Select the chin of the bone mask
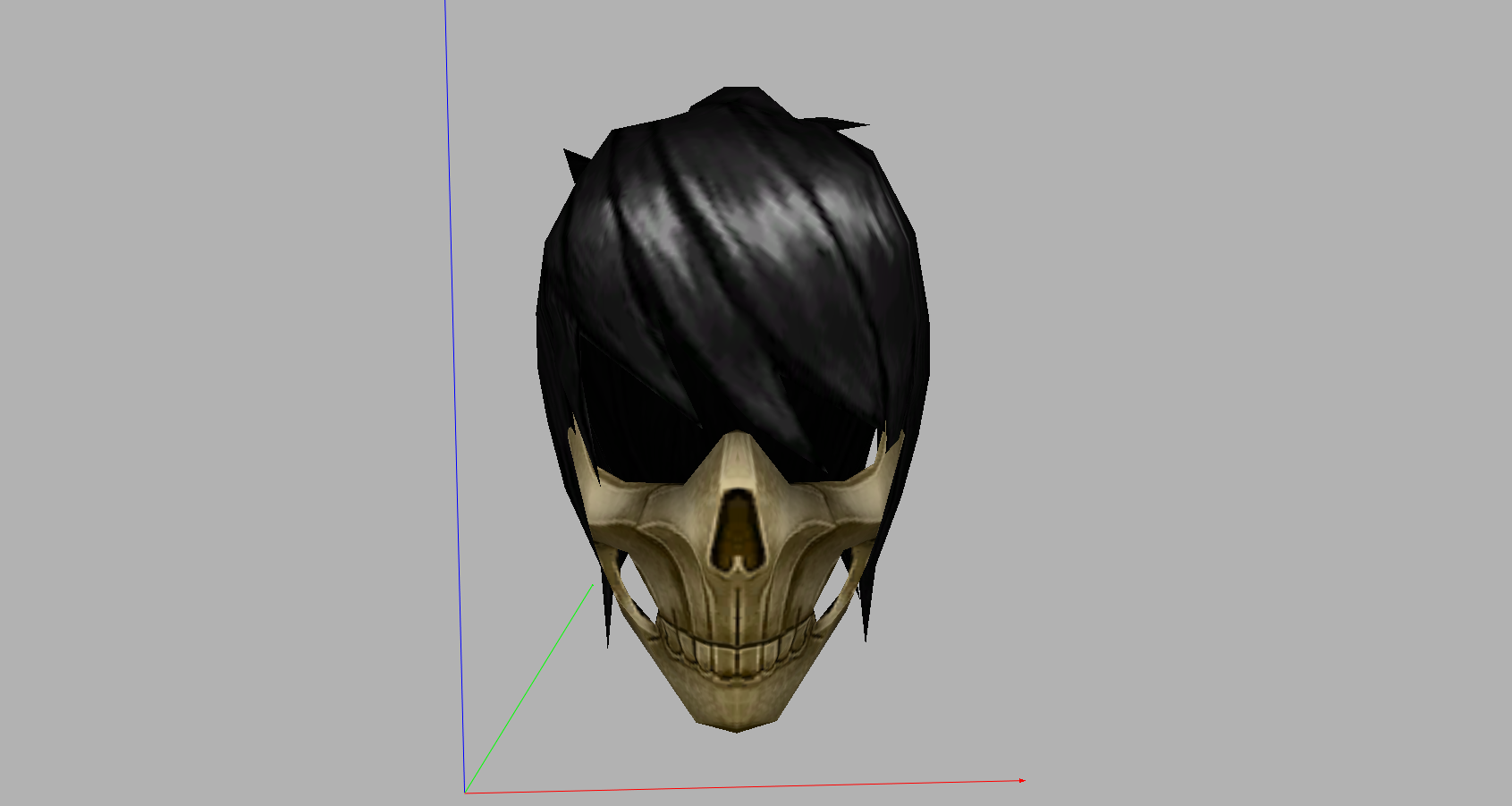1512x806 pixels. tap(737, 707)
